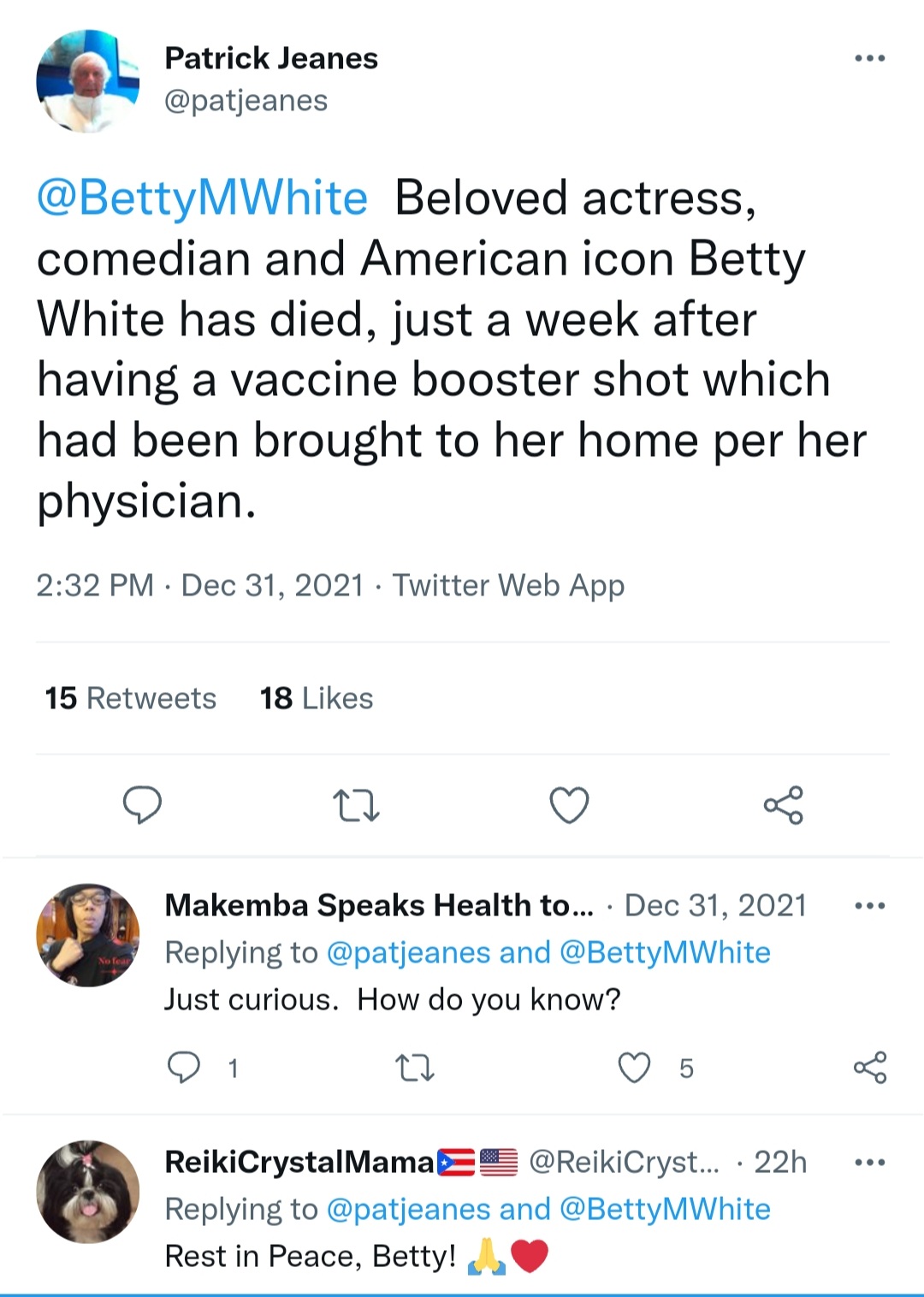The width and height of the screenshot is (924, 1297).
Task: Open Makemba's profile avatar
Action: coord(87,935)
